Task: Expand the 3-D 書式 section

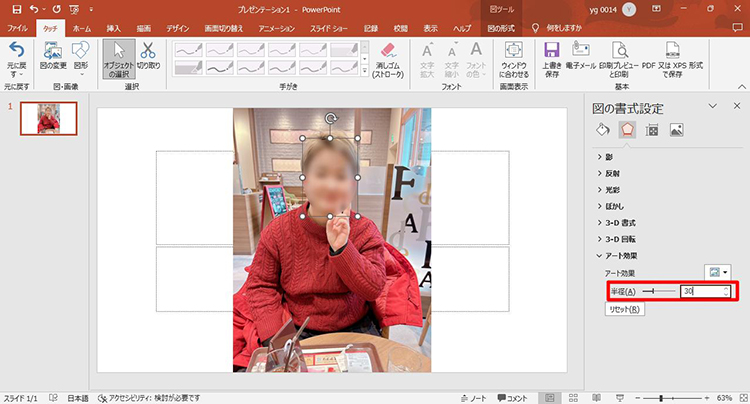Action: (620, 221)
